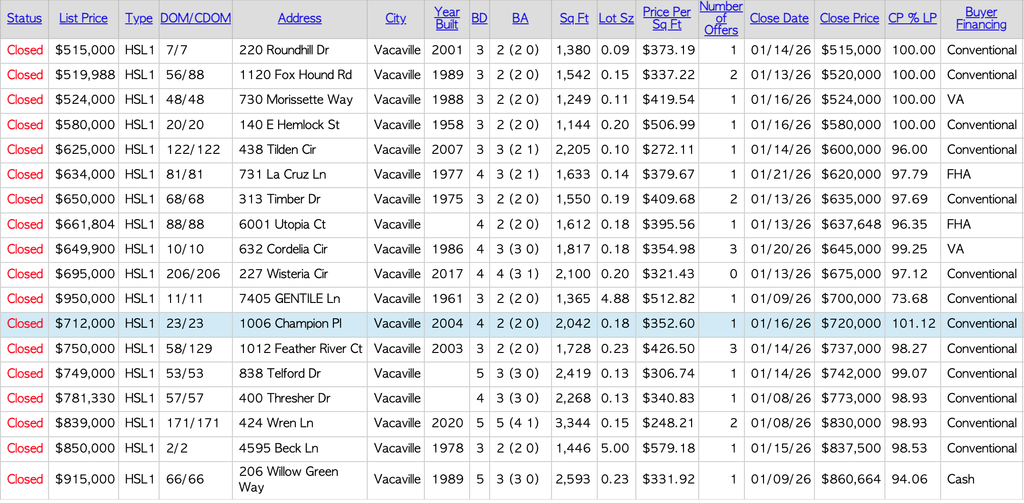The height and width of the screenshot is (503, 1024).
Task: Sort by Close Price column header
Action: (x=849, y=19)
